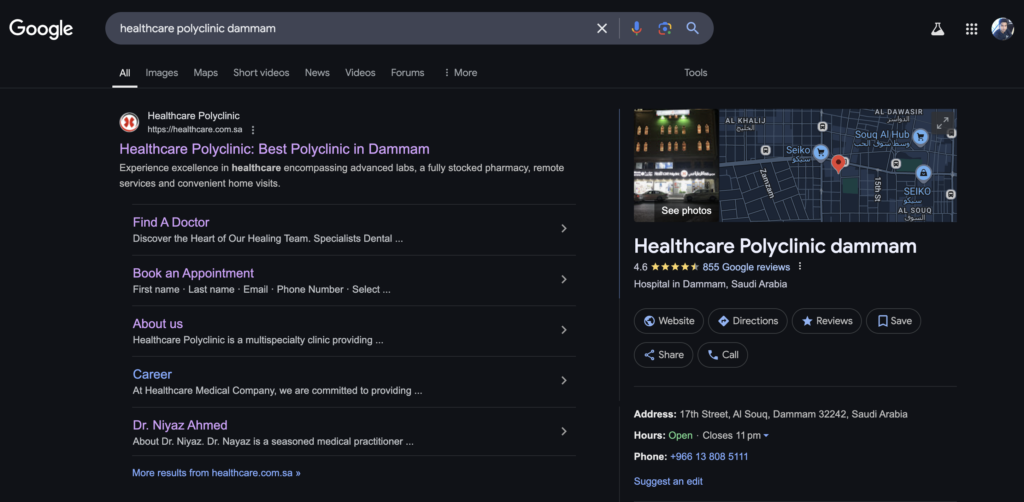
Task: Open the Book an Appointment sitelink
Action: (193, 274)
